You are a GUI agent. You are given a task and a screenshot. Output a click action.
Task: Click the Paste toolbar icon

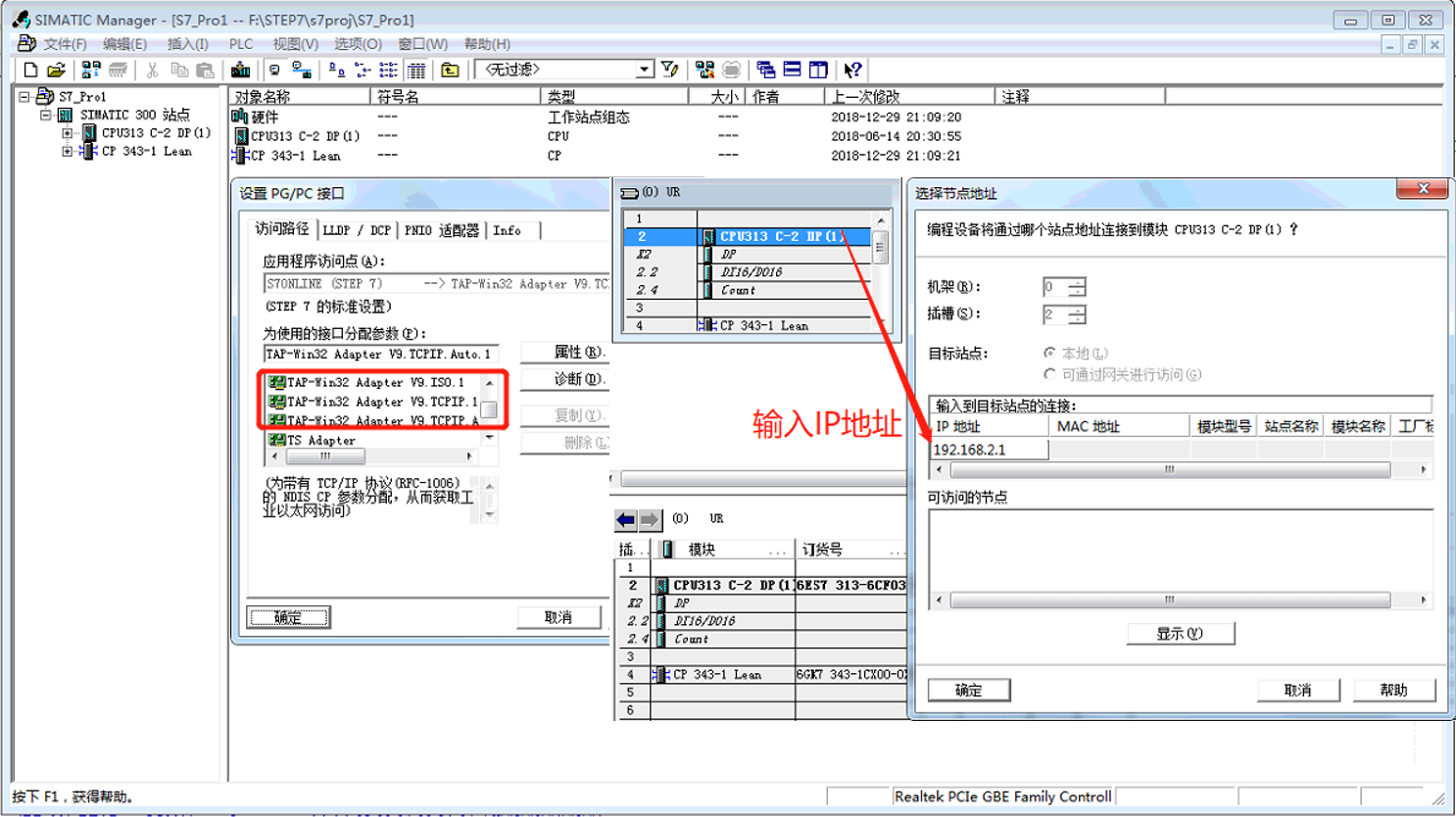(x=205, y=70)
